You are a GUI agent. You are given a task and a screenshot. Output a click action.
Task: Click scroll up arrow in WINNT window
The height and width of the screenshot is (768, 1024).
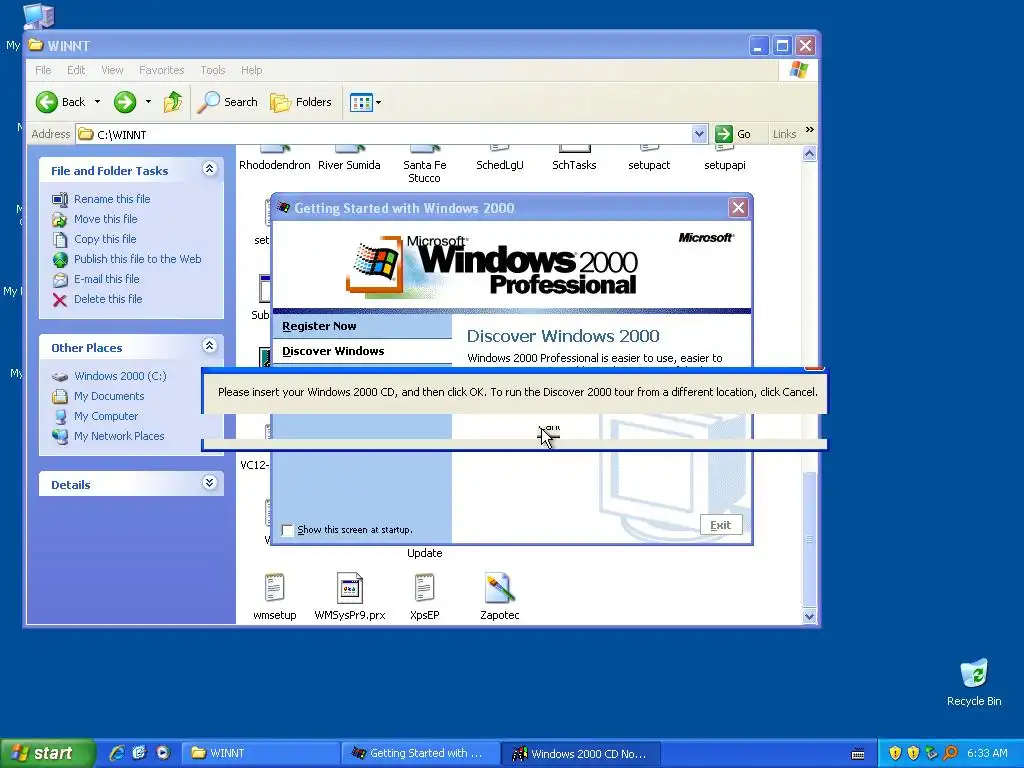point(809,154)
